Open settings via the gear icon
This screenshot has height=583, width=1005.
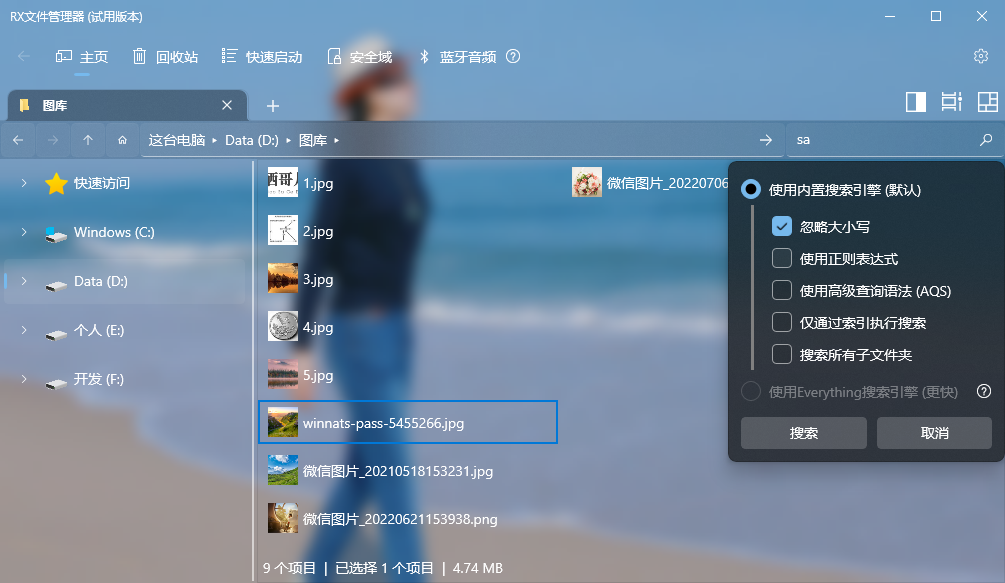981,56
